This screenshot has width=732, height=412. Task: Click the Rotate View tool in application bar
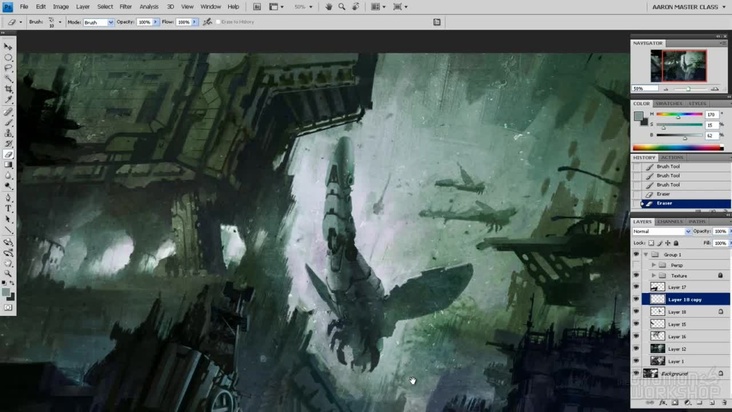point(356,7)
